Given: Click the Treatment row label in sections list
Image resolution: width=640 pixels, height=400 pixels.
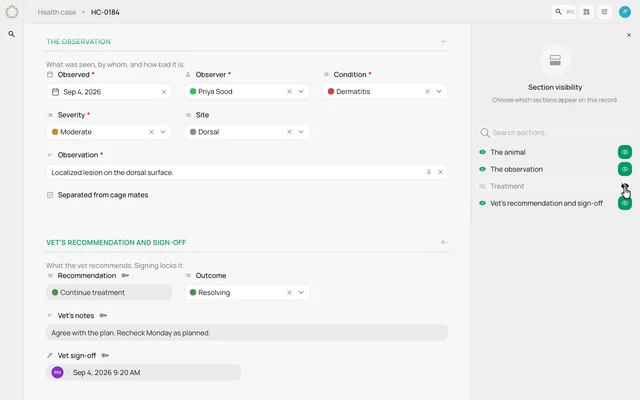Looking at the screenshot, I should (x=507, y=186).
